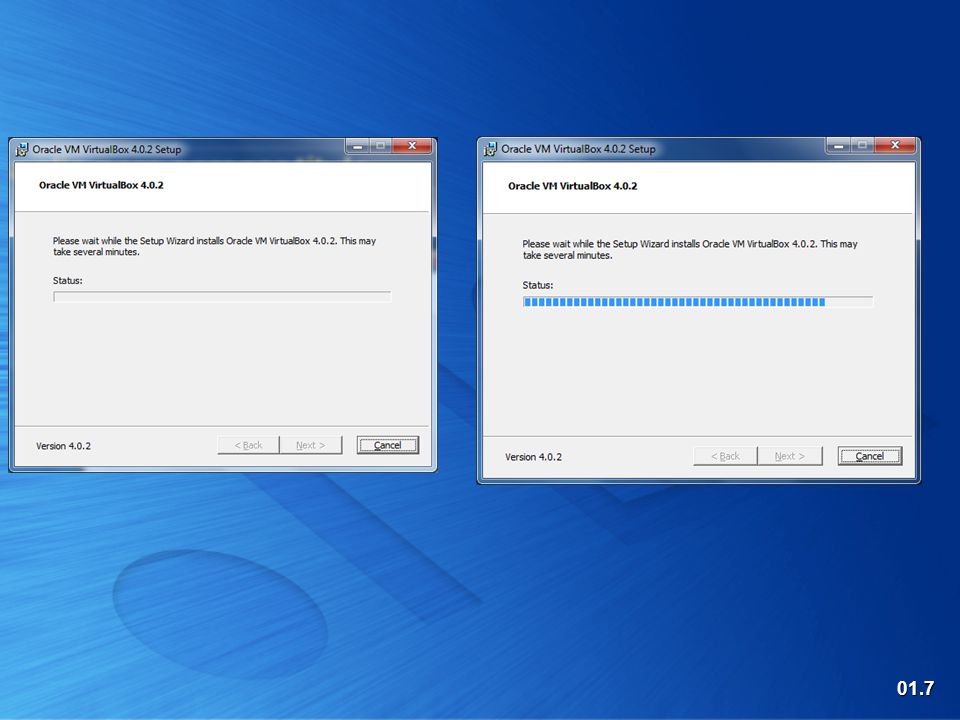
Task: Close the left VirtualBox Setup window
Action: point(412,146)
